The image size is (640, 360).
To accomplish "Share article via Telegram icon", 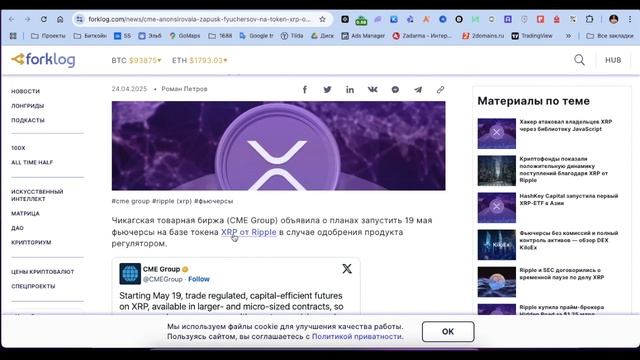I will pos(418,89).
